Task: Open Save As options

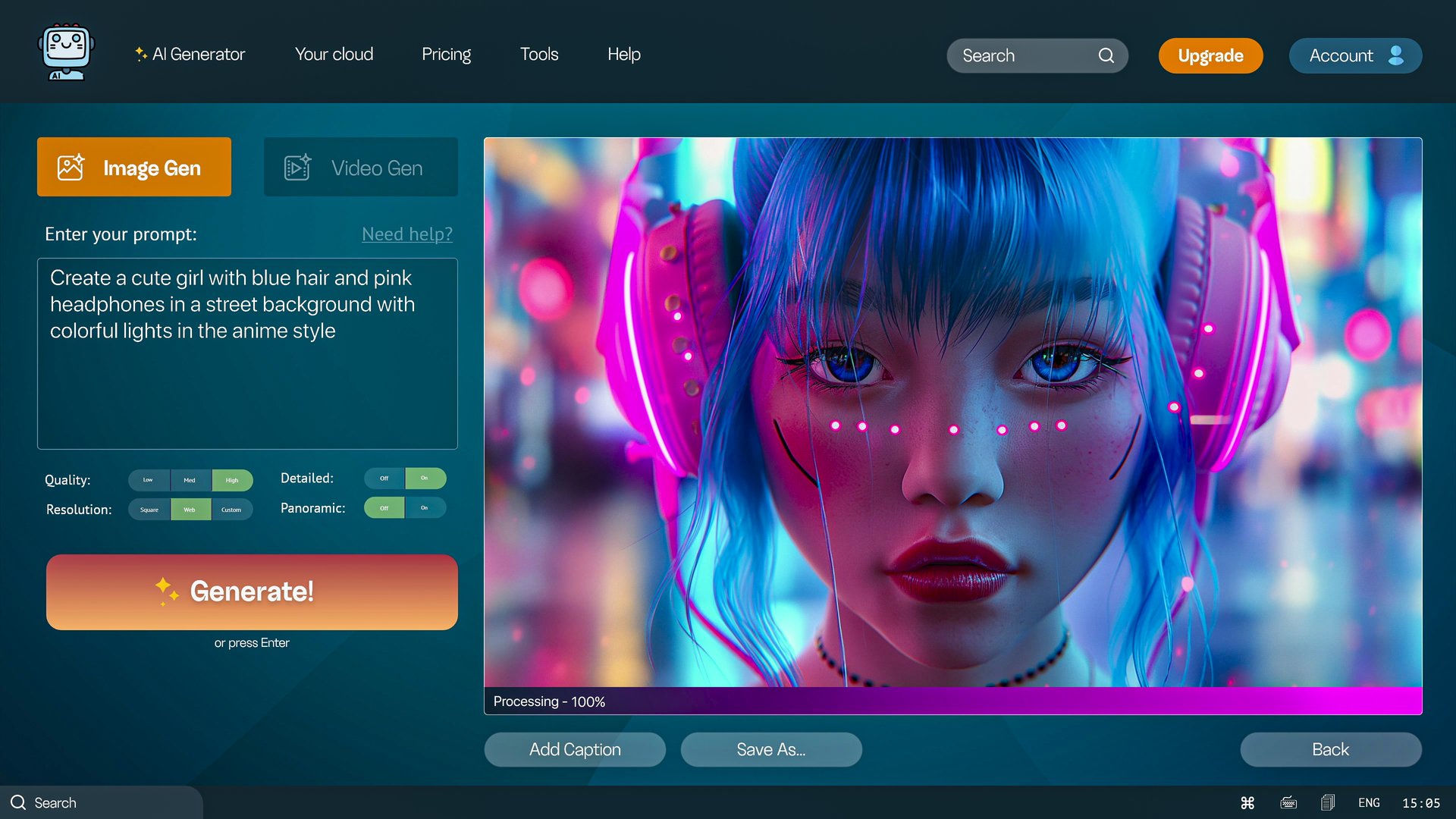Action: [x=771, y=749]
